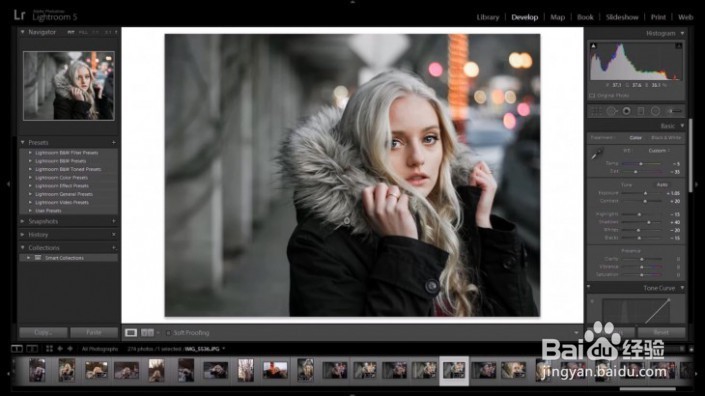Click the Go Forward arrow above filmstrip

point(70,349)
